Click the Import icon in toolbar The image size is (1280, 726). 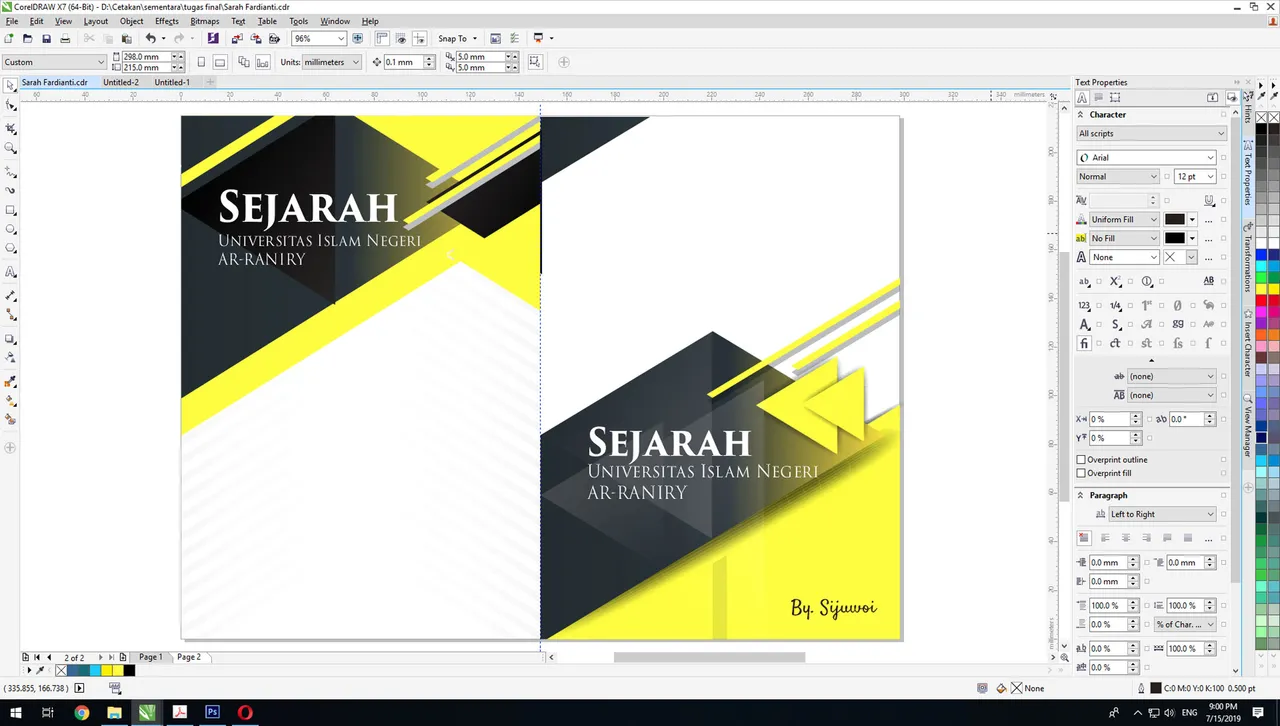(237, 38)
